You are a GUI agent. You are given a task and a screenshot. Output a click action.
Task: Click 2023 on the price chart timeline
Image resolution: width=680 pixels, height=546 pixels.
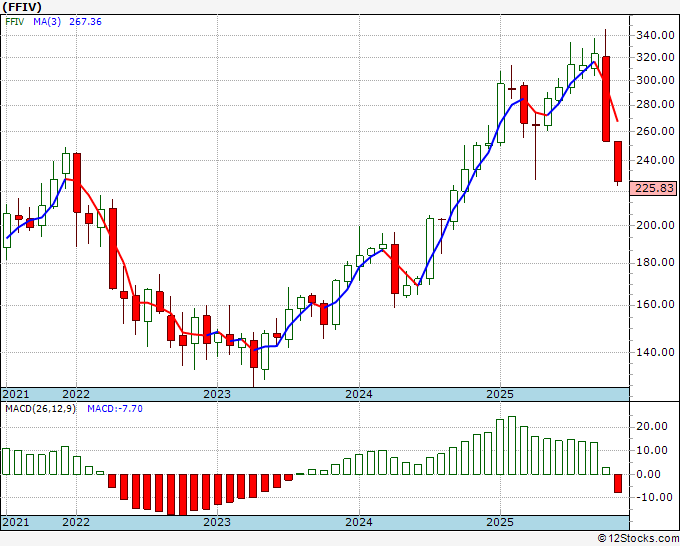[217, 394]
